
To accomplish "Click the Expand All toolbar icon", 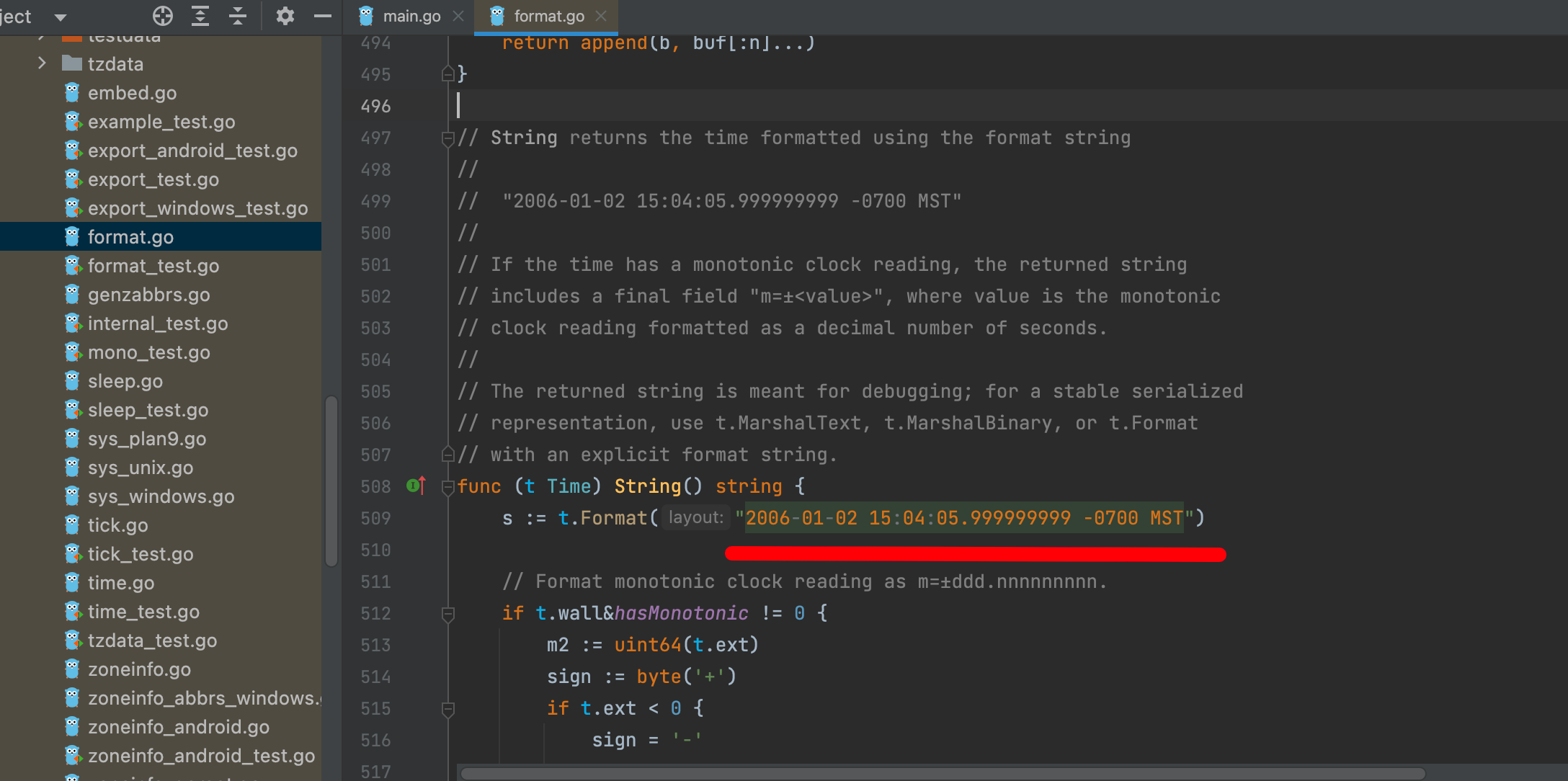I will (x=200, y=16).
